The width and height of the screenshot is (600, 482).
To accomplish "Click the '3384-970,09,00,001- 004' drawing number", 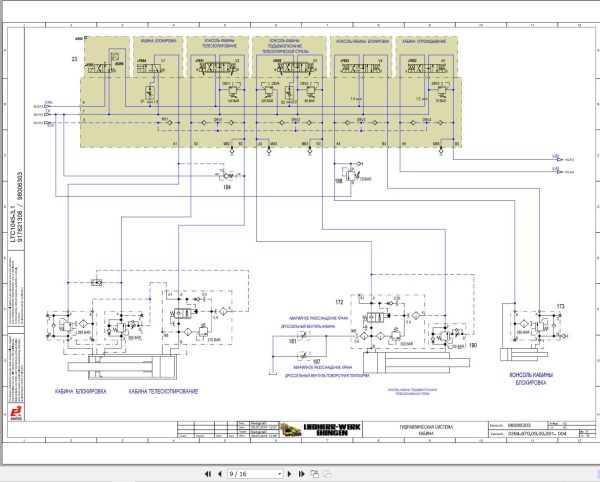I will 537,434.
